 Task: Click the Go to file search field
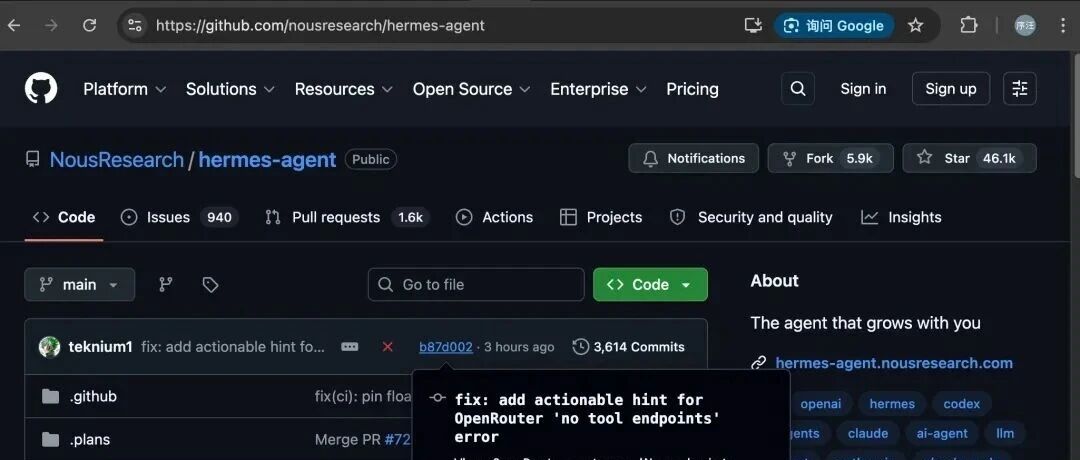[476, 284]
